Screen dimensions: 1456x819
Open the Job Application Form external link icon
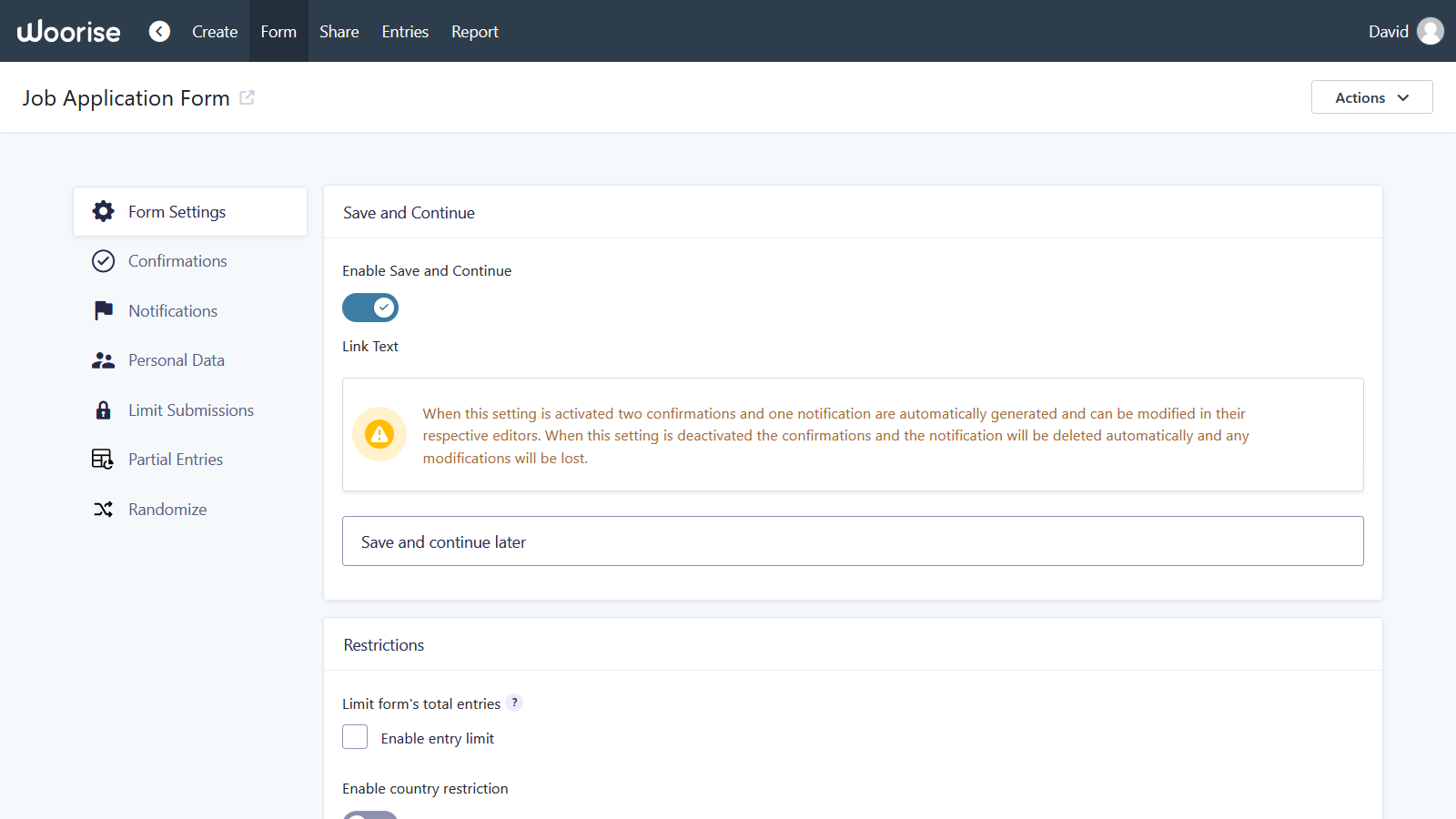247,97
